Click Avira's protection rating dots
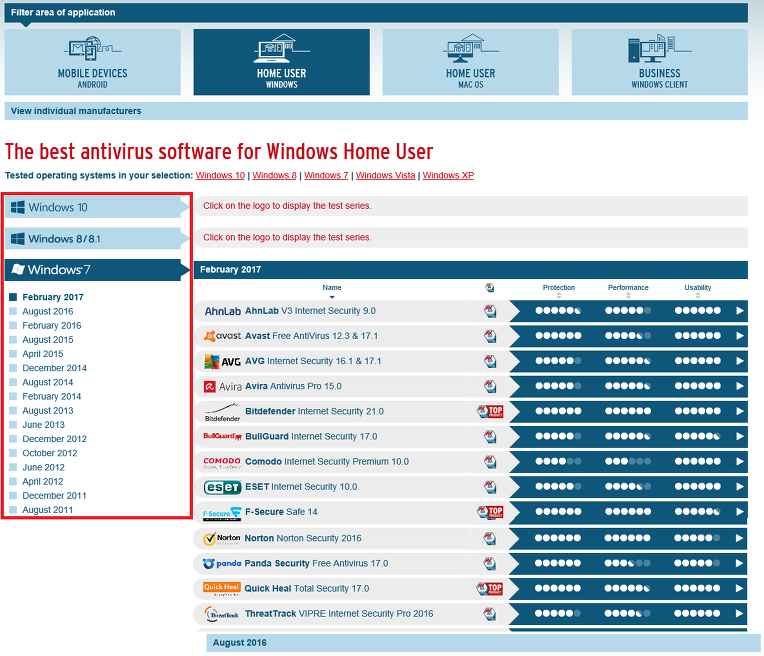 pos(558,386)
